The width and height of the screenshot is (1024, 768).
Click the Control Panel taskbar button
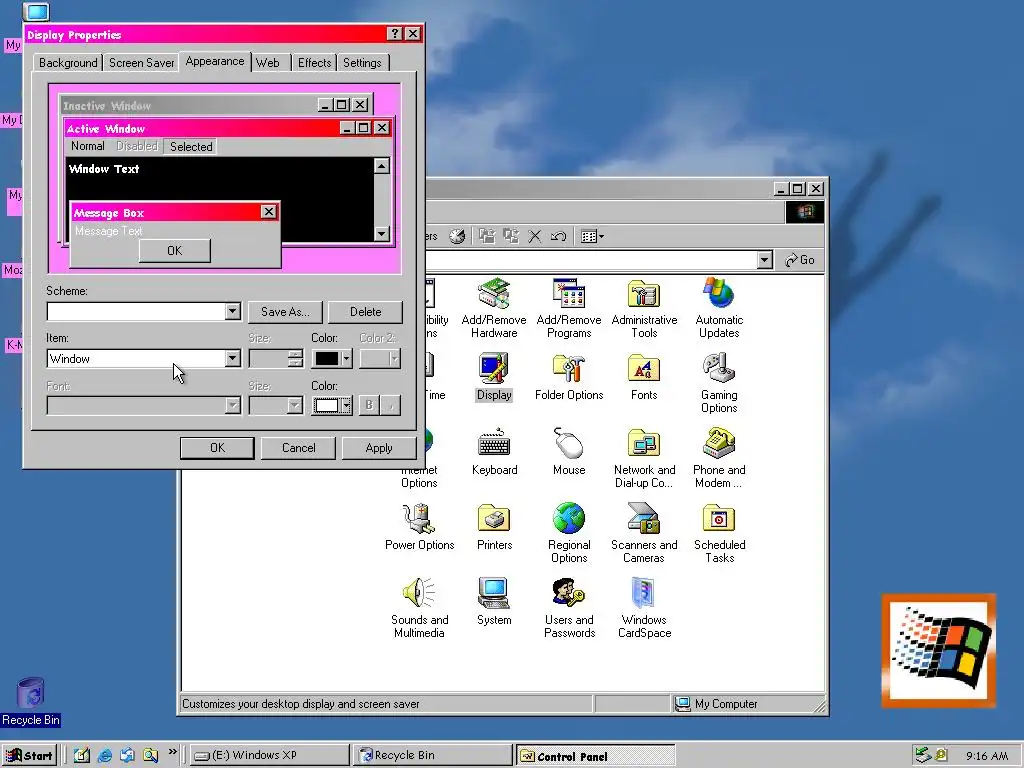point(595,756)
